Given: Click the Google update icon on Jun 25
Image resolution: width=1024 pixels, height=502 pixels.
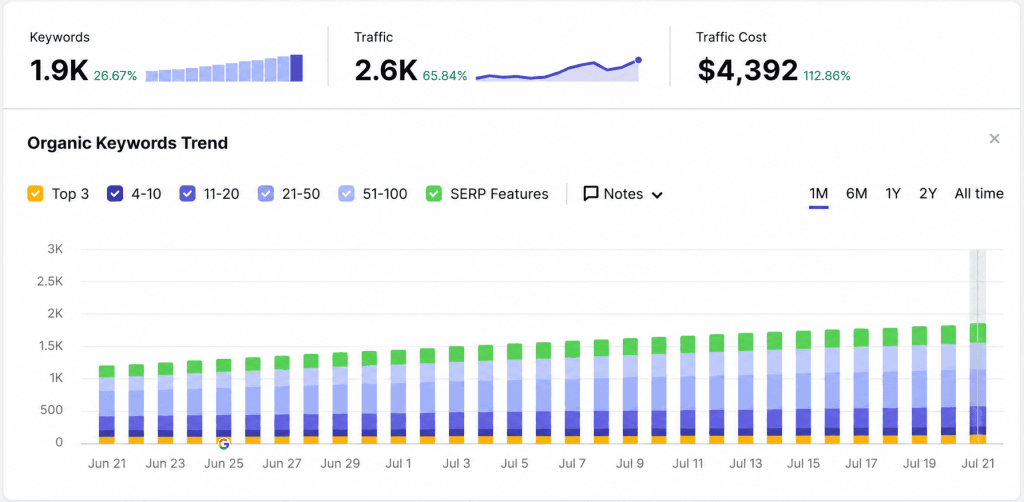Looking at the screenshot, I should 224,444.
